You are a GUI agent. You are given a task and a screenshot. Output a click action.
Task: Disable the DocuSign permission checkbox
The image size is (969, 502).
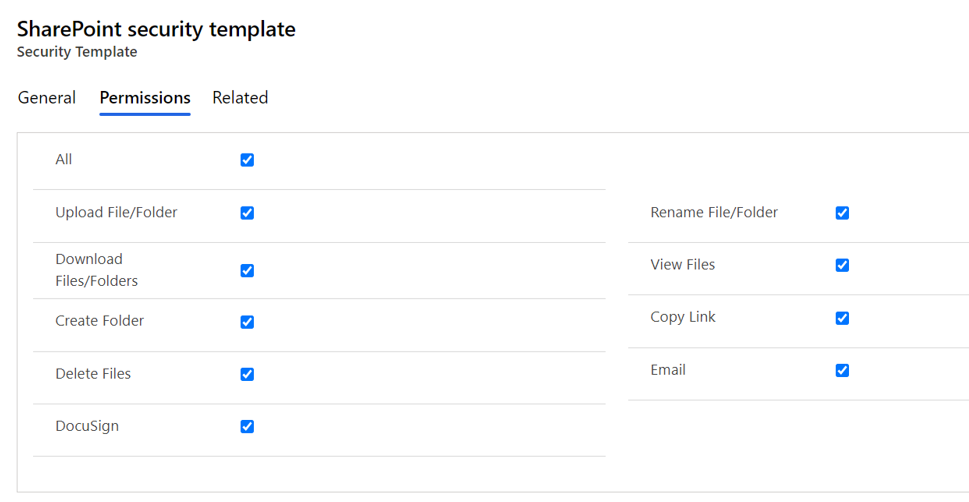tap(247, 427)
